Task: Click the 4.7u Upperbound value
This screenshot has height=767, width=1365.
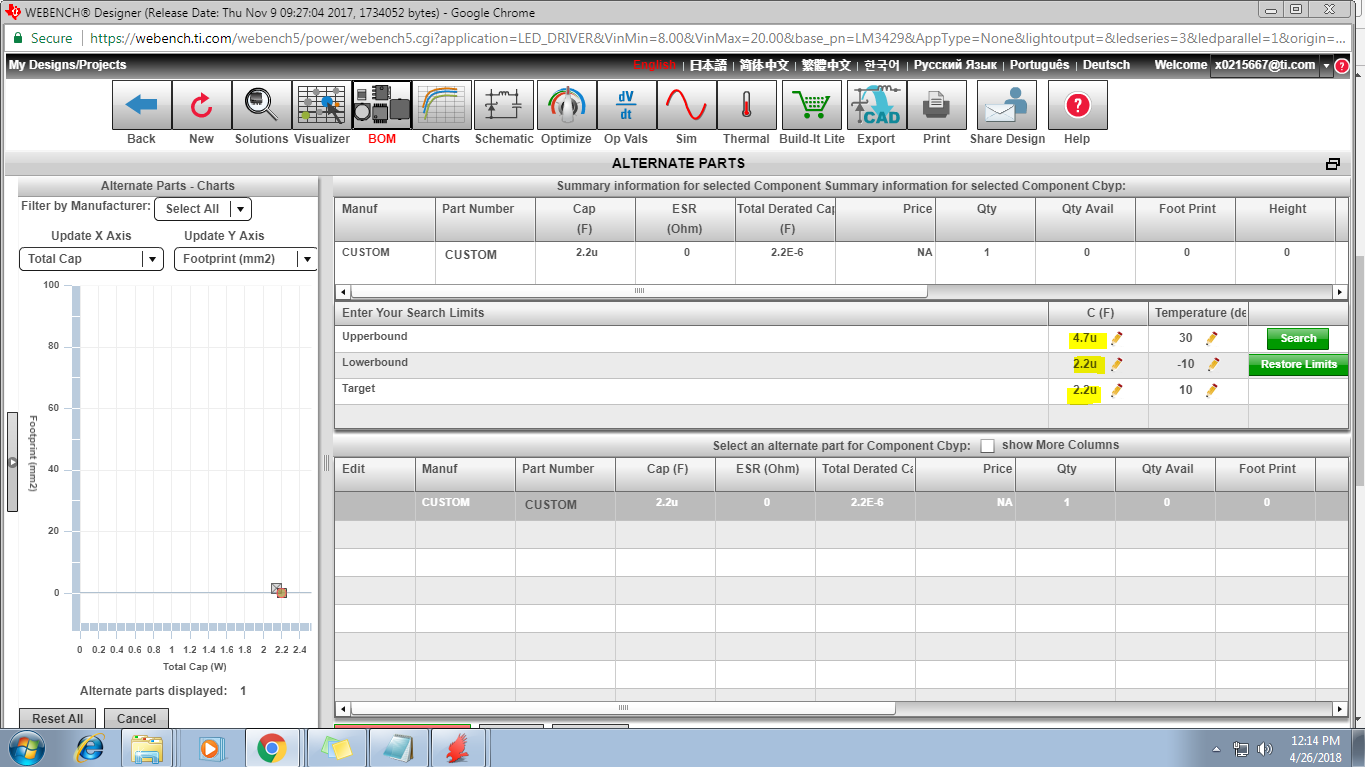Action: coord(1084,338)
